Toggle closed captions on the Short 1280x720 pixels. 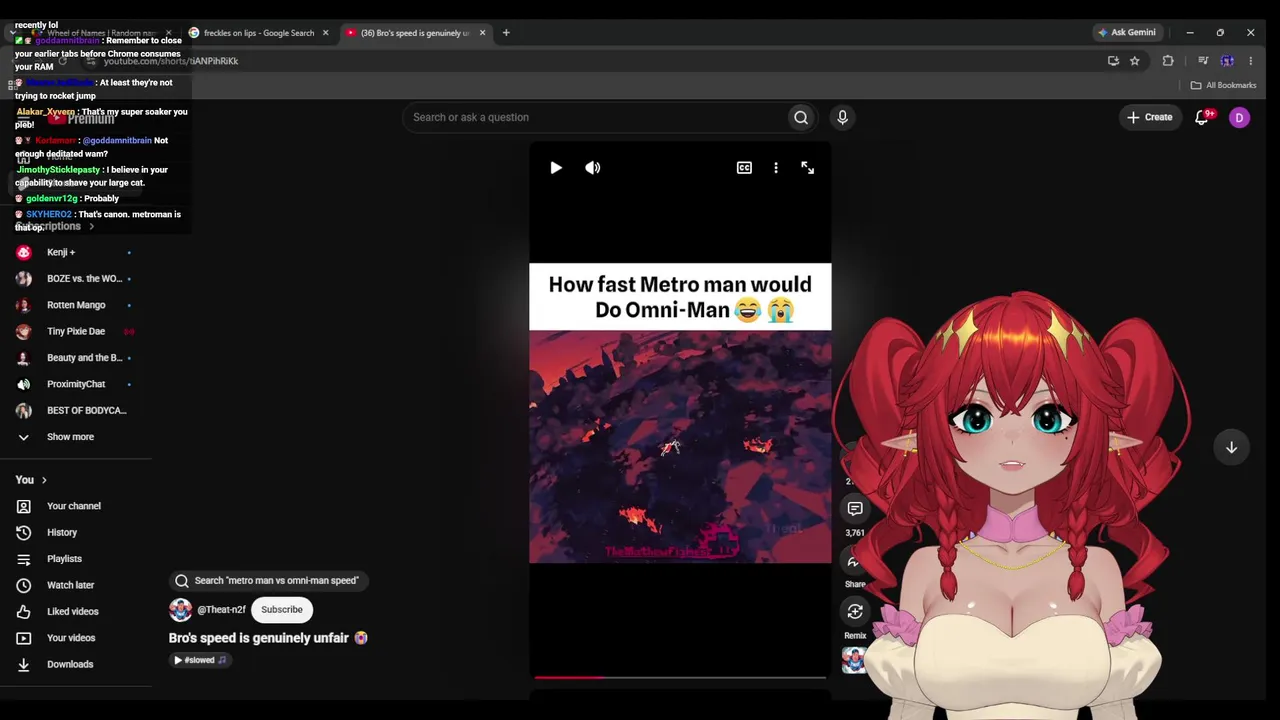[x=744, y=168]
